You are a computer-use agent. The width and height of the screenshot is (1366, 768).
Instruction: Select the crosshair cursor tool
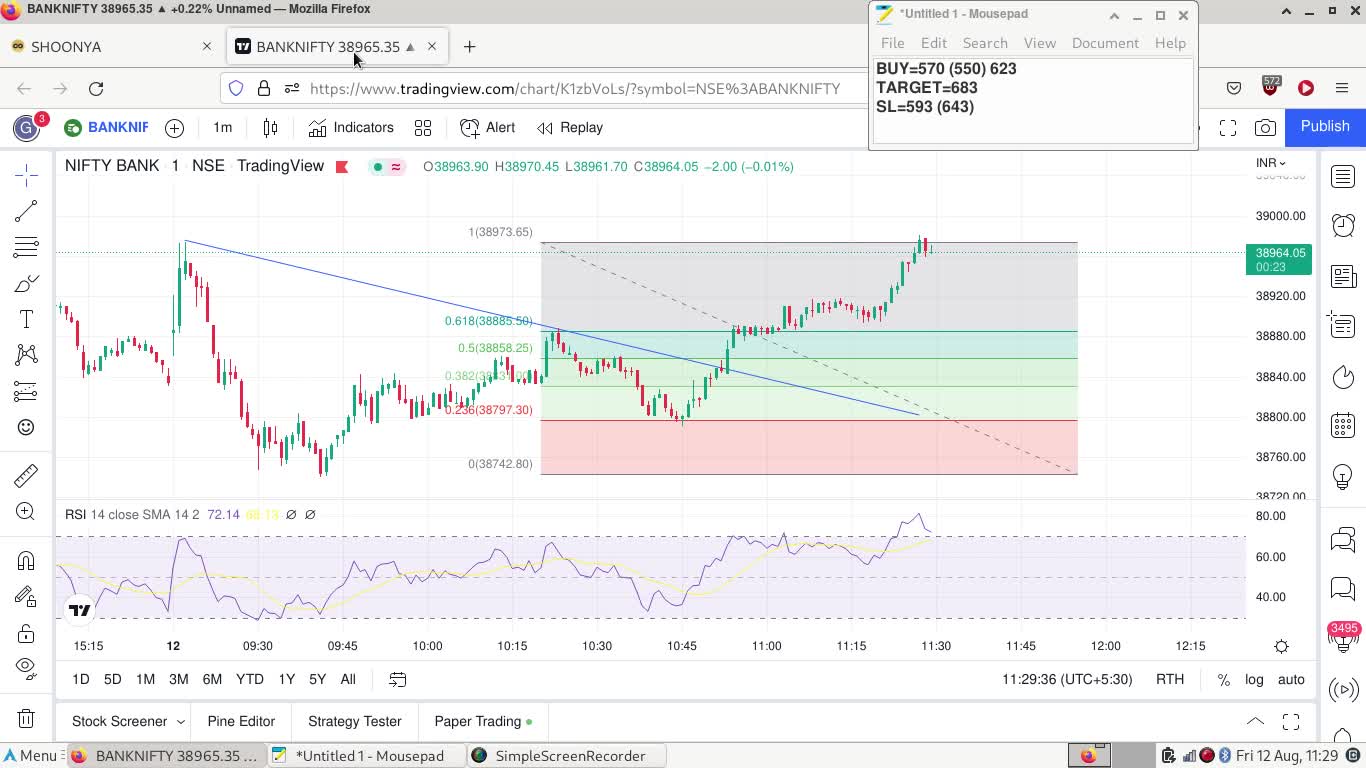coord(26,175)
